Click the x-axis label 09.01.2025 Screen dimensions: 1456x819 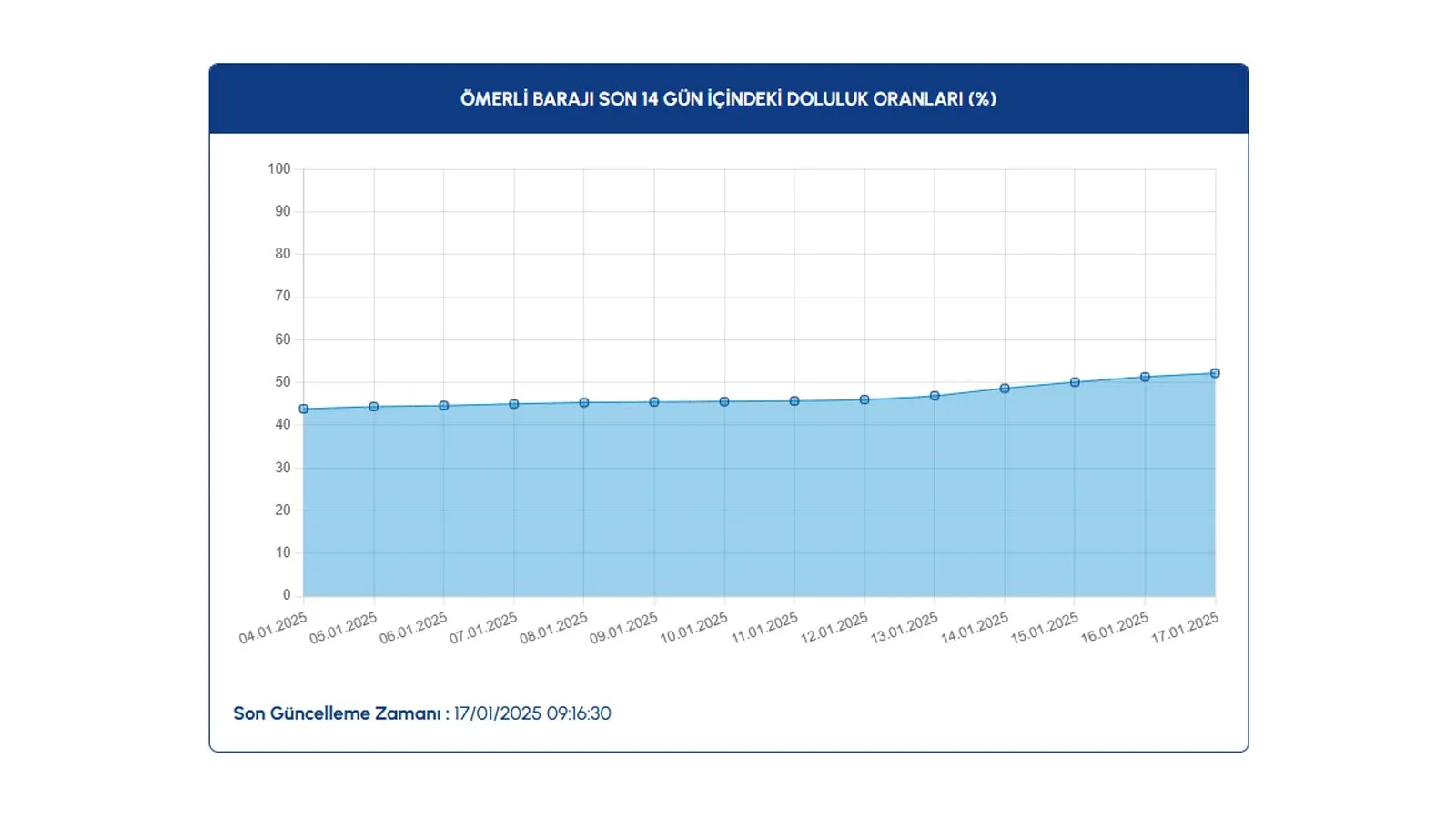pos(623,628)
